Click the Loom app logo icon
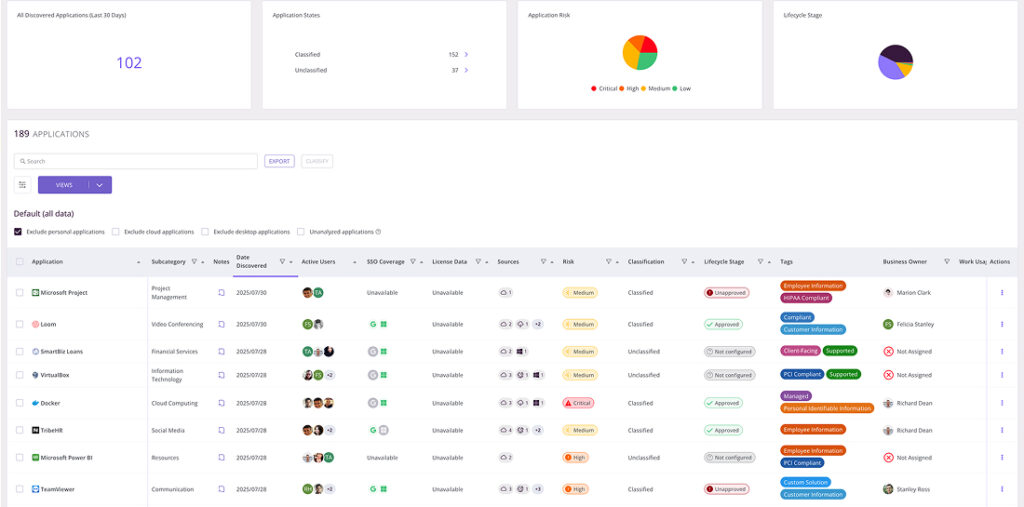 click(x=36, y=324)
